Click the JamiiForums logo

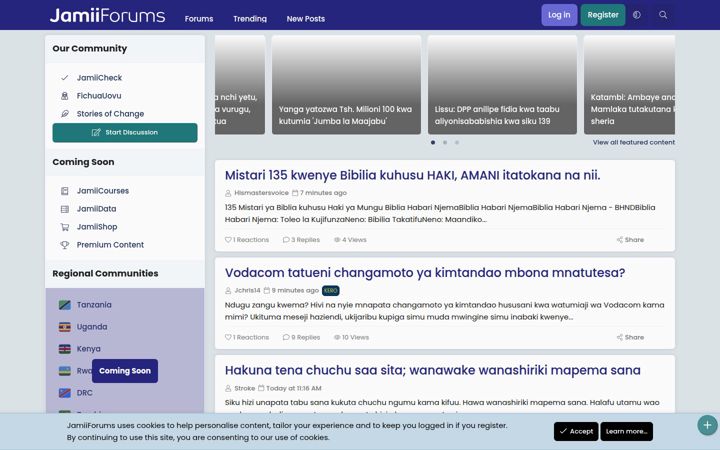click(107, 16)
